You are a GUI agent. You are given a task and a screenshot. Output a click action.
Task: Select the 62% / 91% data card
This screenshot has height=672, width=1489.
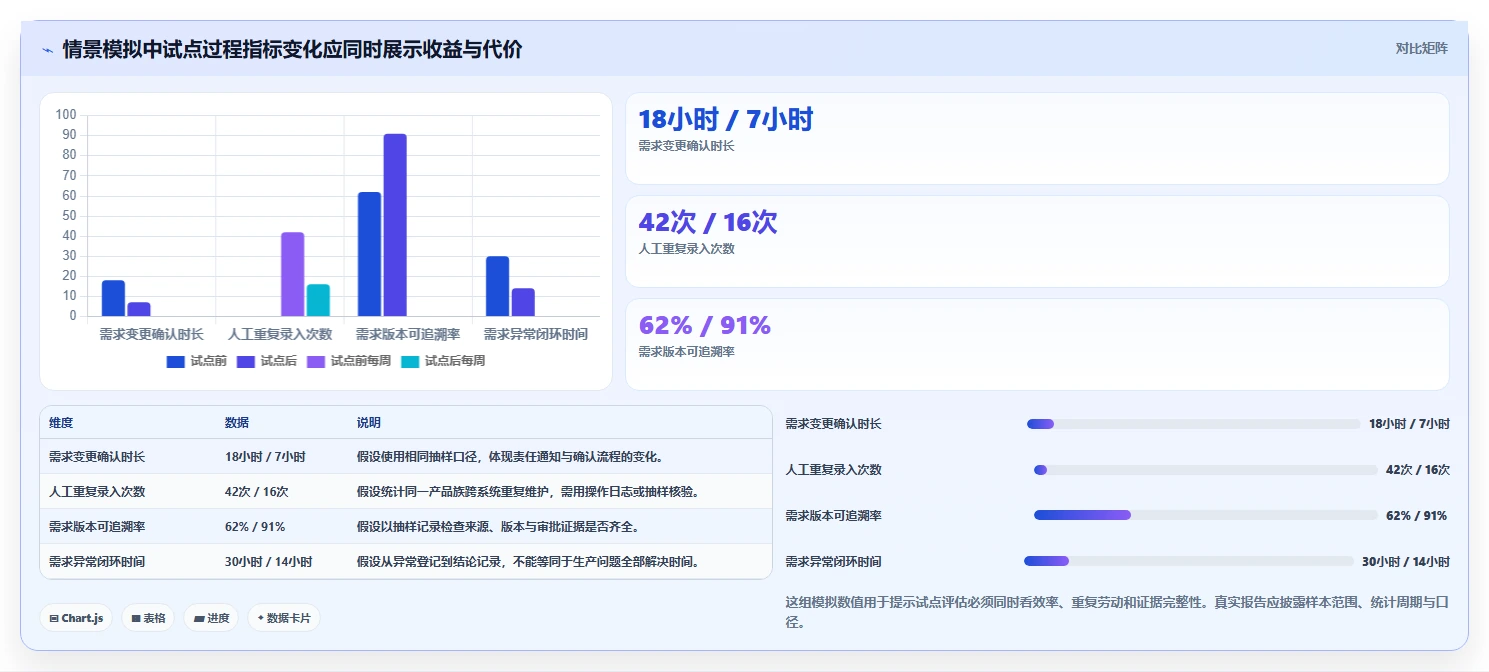point(1037,344)
